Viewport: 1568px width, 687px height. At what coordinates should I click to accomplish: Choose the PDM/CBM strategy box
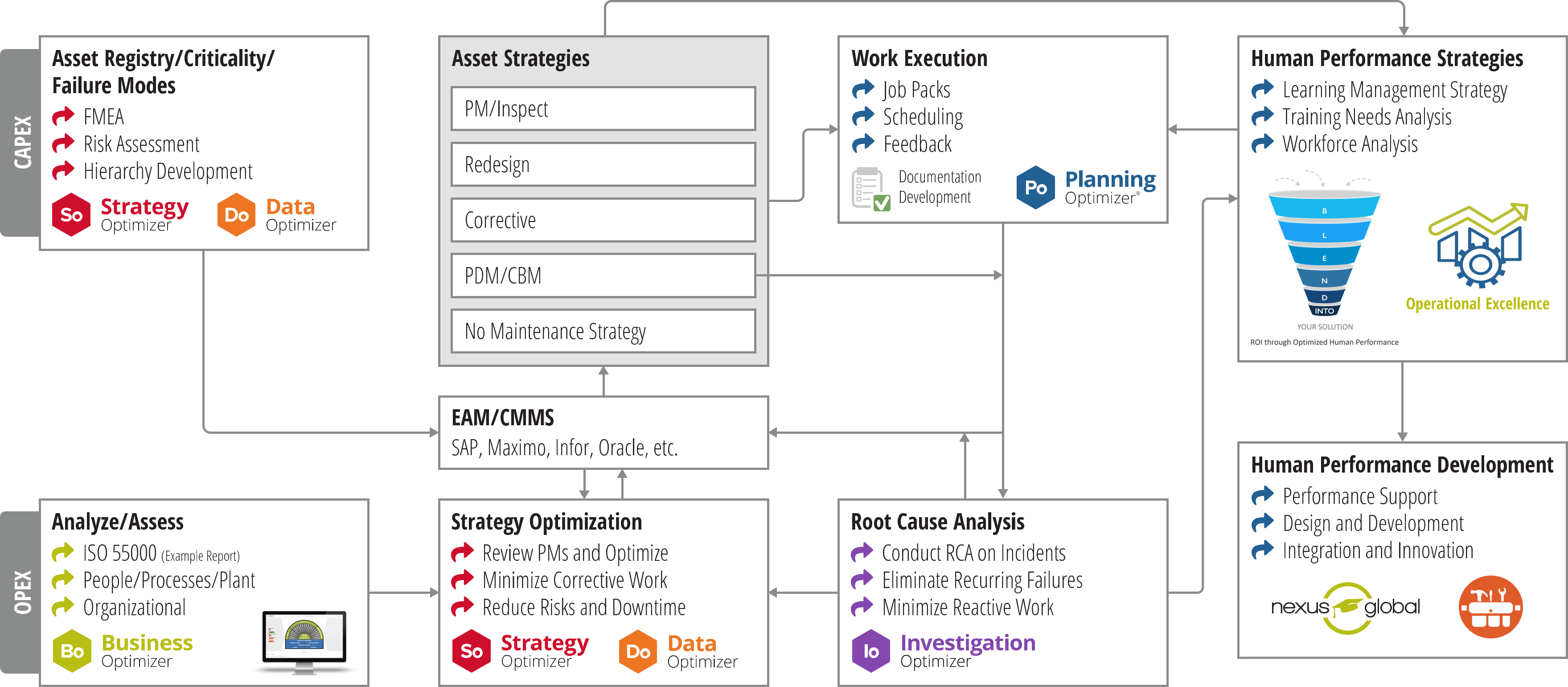click(x=603, y=276)
